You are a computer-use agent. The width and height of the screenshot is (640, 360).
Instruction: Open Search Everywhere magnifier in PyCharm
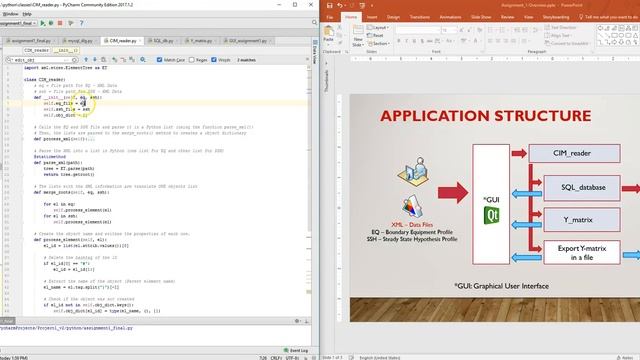(314, 23)
